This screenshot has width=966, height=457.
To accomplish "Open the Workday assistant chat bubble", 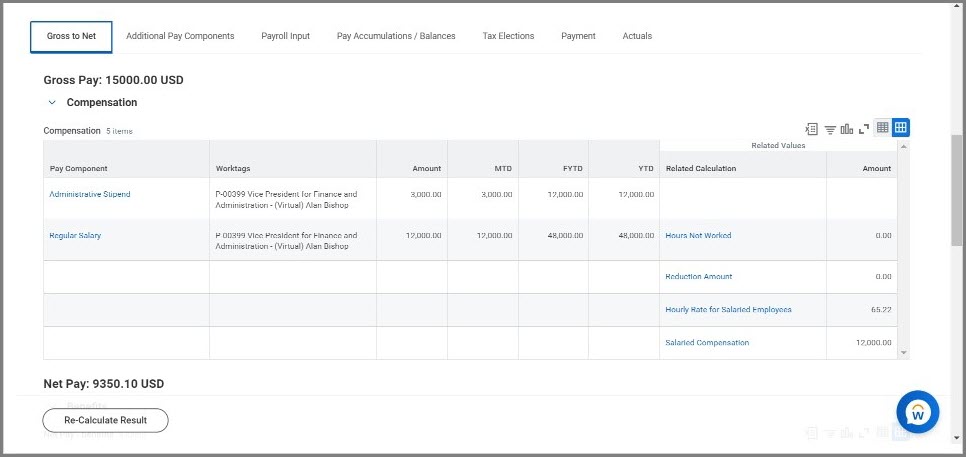I will [917, 412].
